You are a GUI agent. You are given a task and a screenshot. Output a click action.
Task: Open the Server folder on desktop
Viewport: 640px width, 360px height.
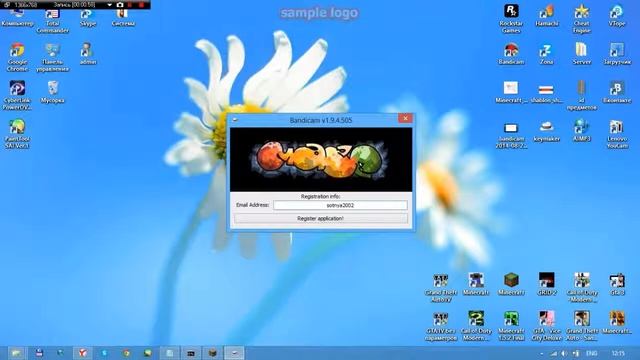coord(582,54)
